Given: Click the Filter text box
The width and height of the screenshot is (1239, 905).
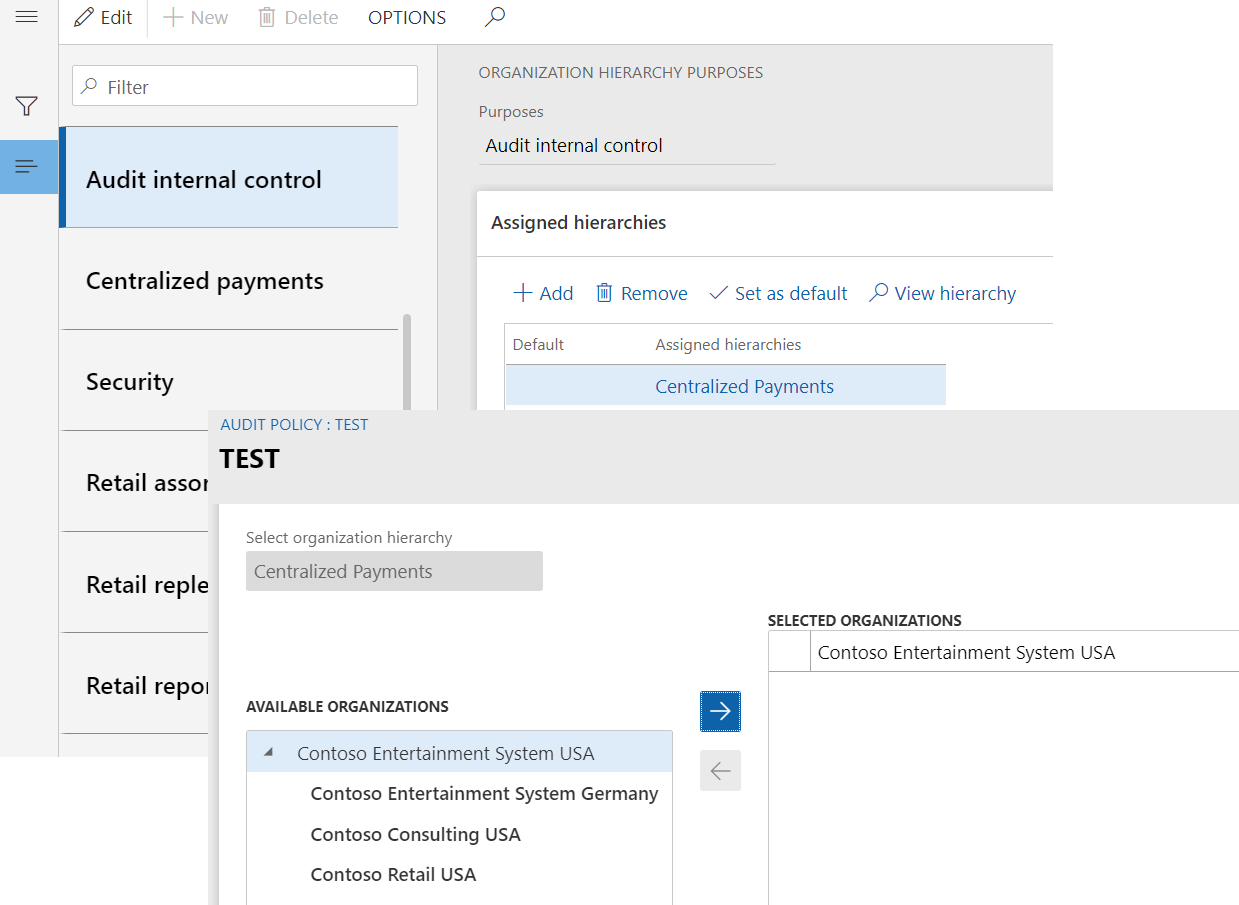Looking at the screenshot, I should [x=245, y=87].
